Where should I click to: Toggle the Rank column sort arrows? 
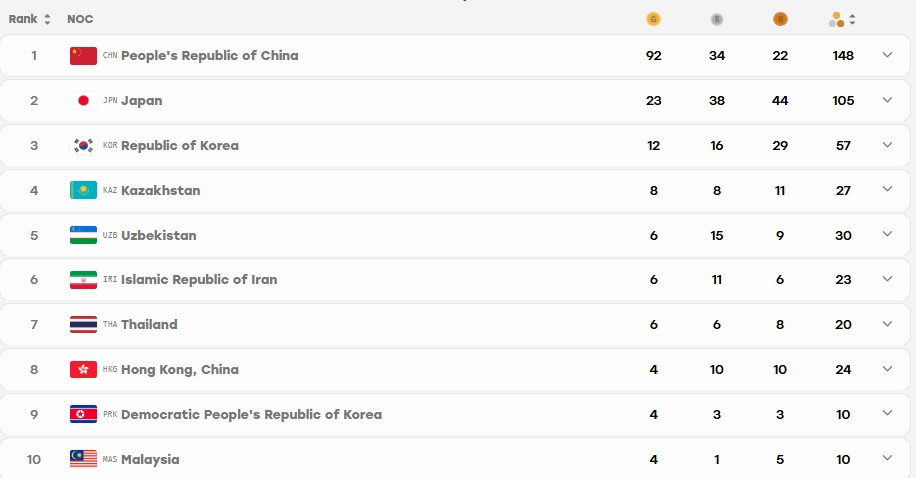point(47,19)
